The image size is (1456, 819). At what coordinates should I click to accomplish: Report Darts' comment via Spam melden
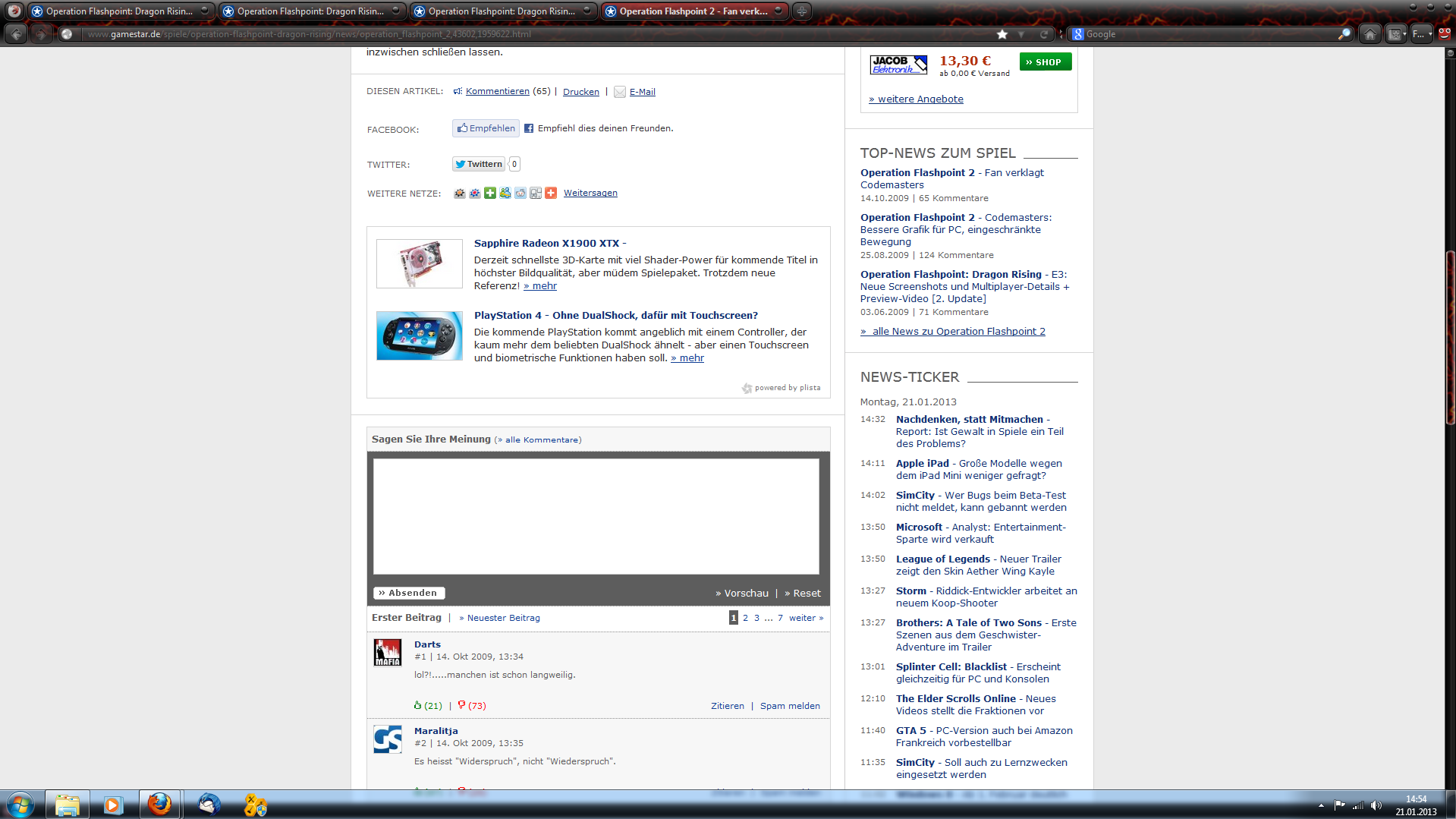(x=790, y=706)
